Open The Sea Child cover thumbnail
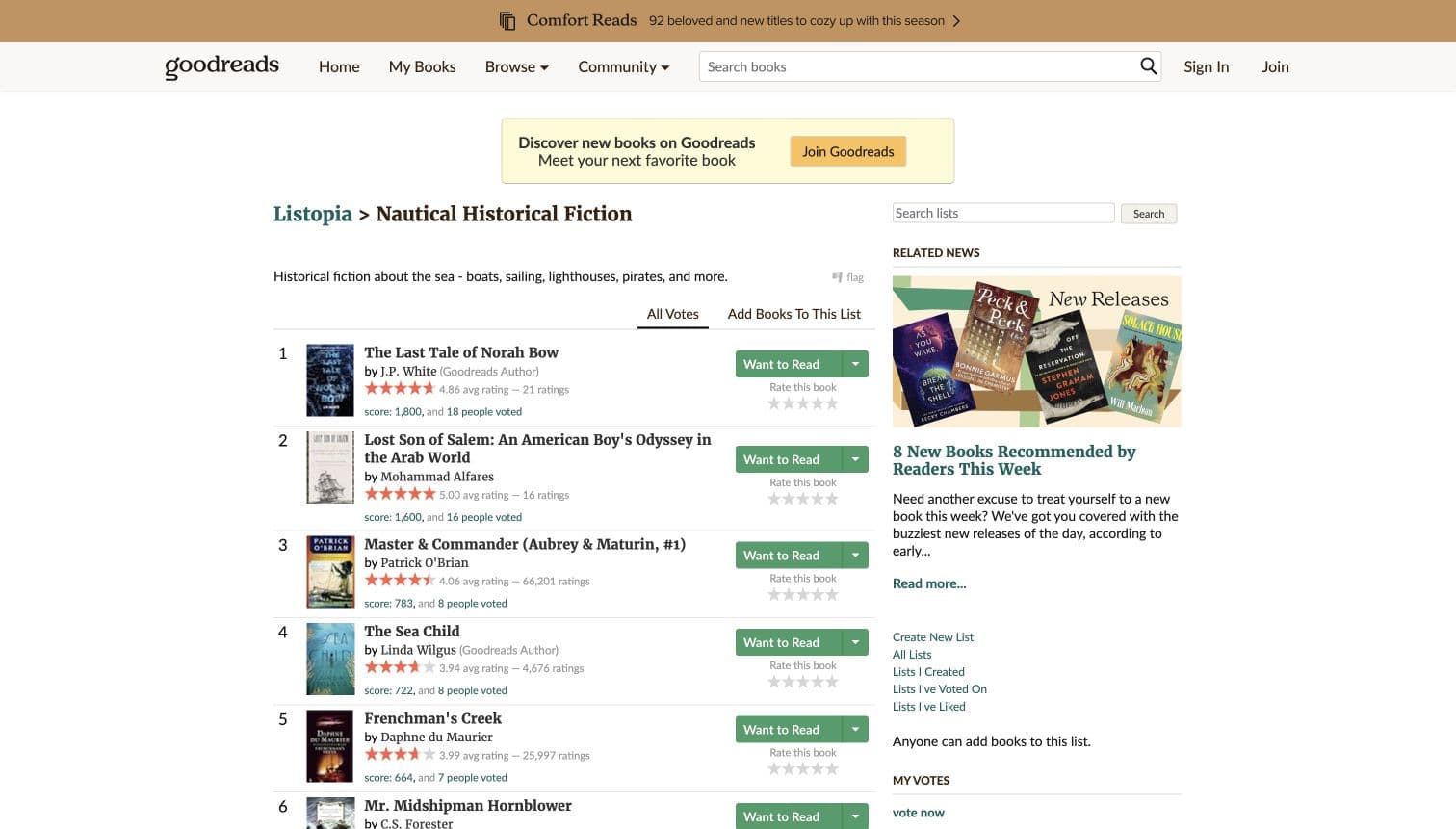Screen dimensions: 1456x829 (x=330, y=660)
